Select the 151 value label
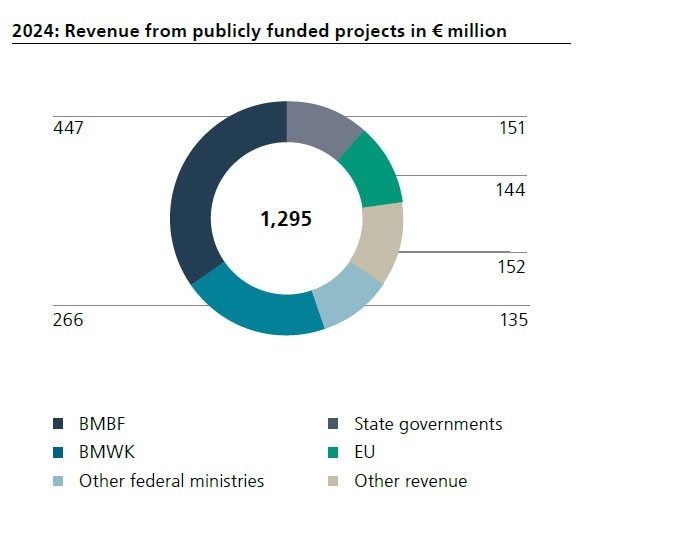 click(511, 128)
